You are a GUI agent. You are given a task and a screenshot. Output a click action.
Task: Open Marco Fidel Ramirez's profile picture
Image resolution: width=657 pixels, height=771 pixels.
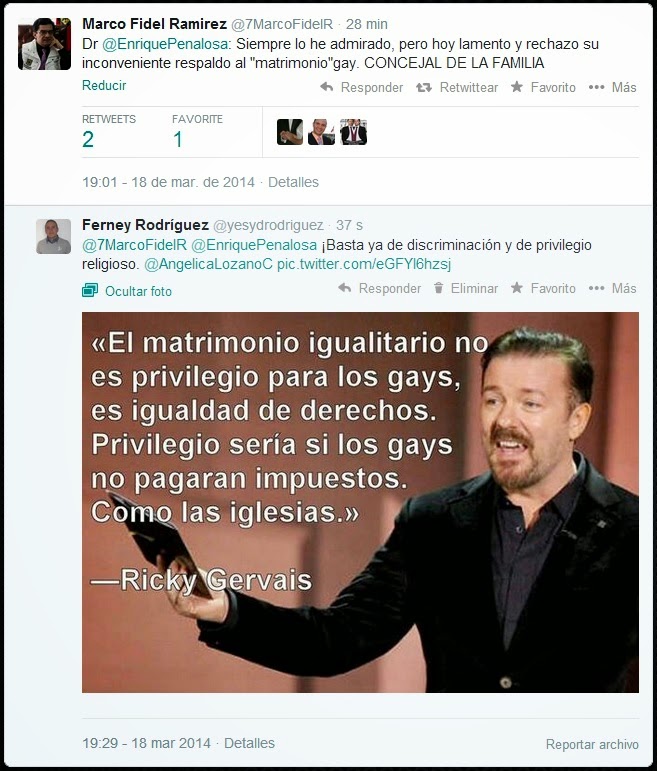[44, 44]
